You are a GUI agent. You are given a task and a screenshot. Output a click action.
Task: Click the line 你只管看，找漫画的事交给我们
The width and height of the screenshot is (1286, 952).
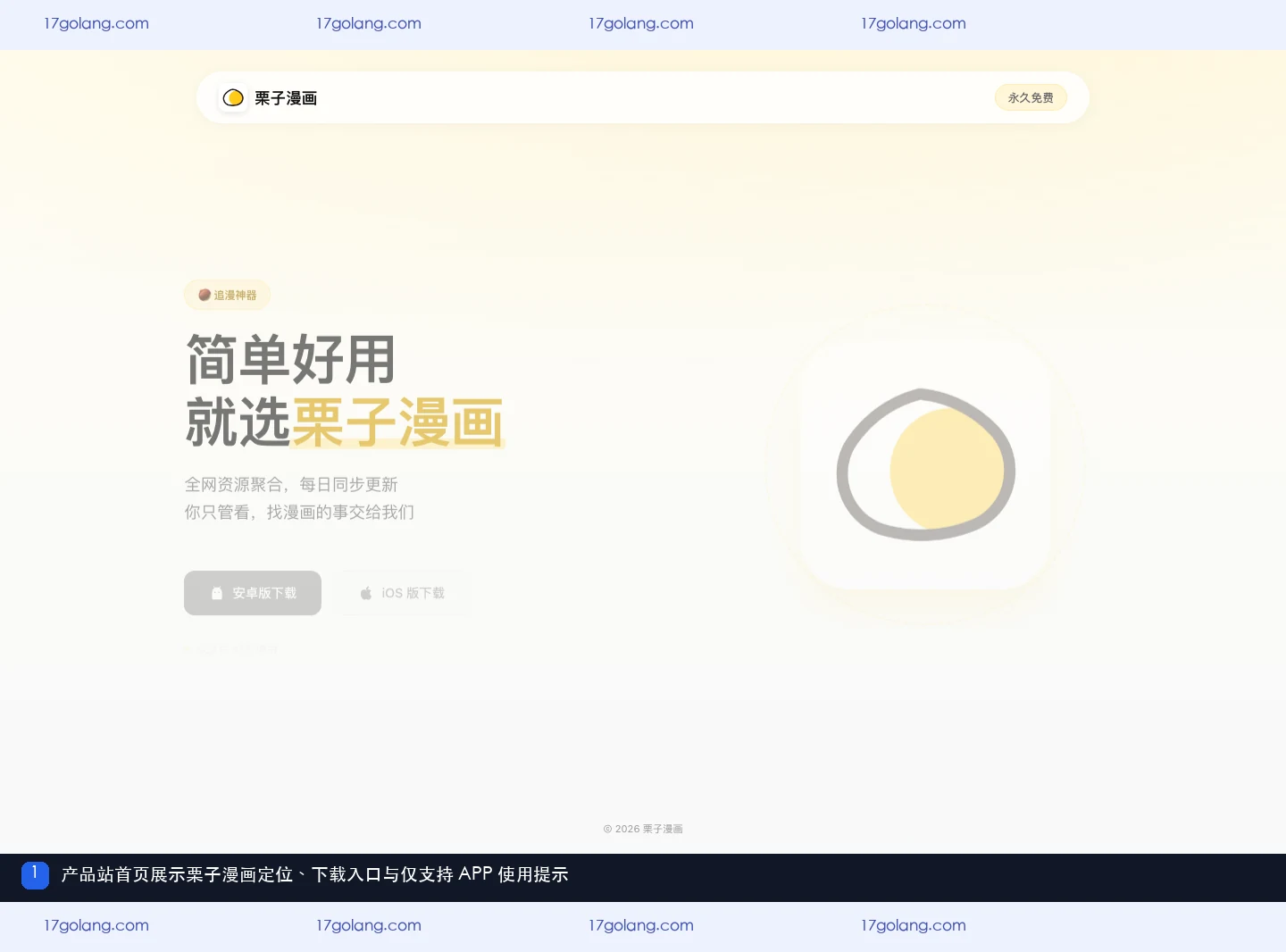(x=299, y=512)
